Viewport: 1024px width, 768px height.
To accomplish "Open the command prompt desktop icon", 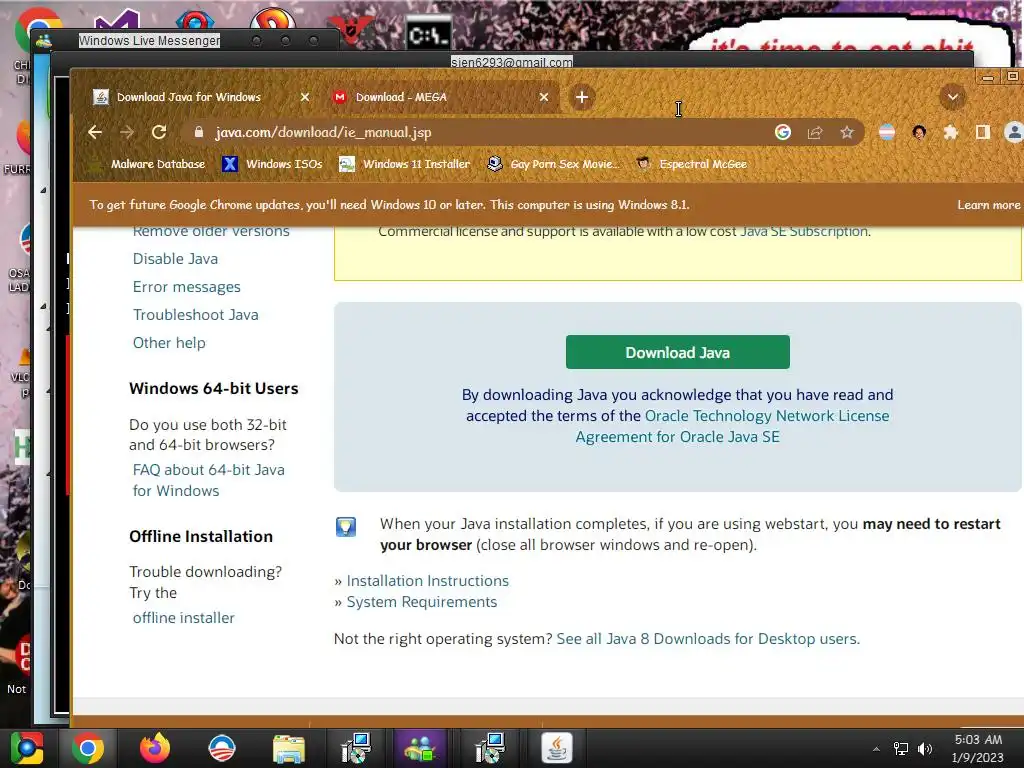I will pos(428,34).
